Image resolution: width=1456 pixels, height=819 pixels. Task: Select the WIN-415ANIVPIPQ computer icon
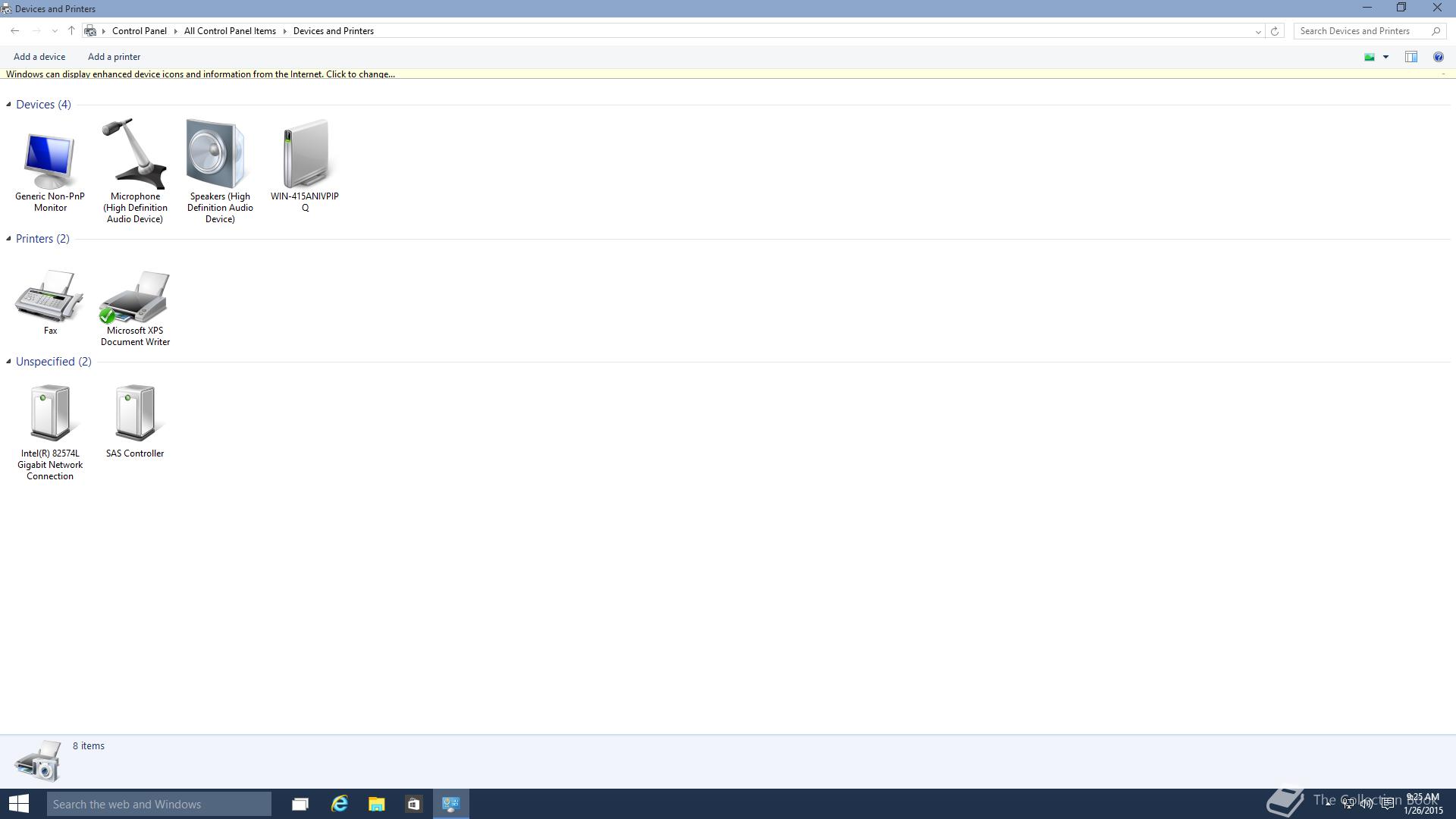coord(306,154)
